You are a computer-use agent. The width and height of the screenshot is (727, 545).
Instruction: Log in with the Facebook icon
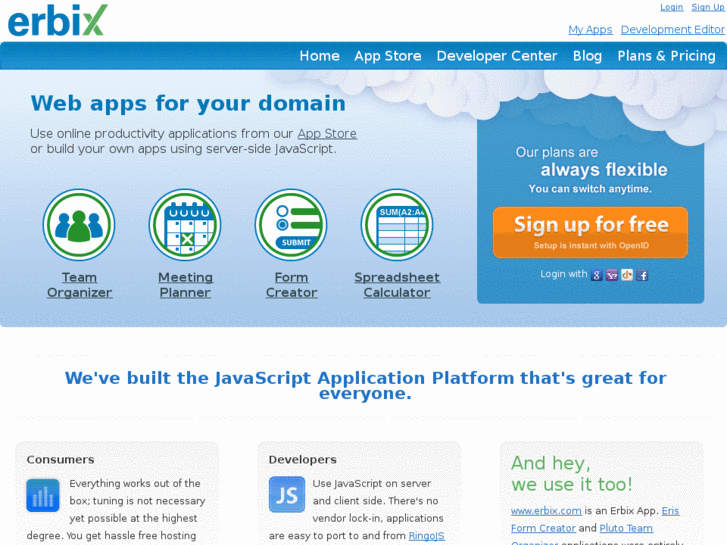[642, 275]
